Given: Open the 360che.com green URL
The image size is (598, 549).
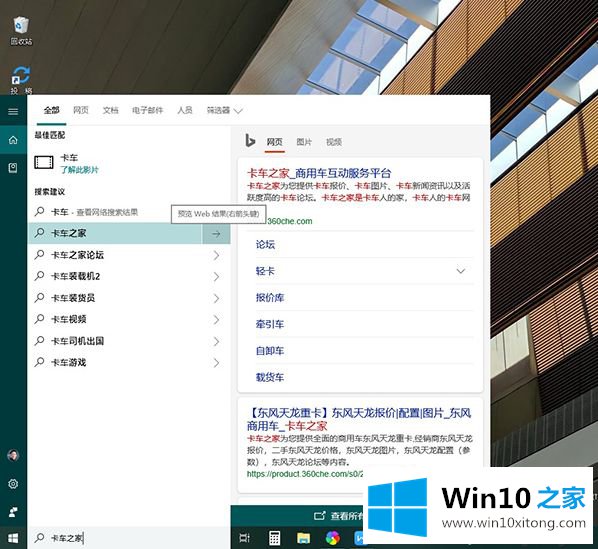Looking at the screenshot, I should 290,221.
